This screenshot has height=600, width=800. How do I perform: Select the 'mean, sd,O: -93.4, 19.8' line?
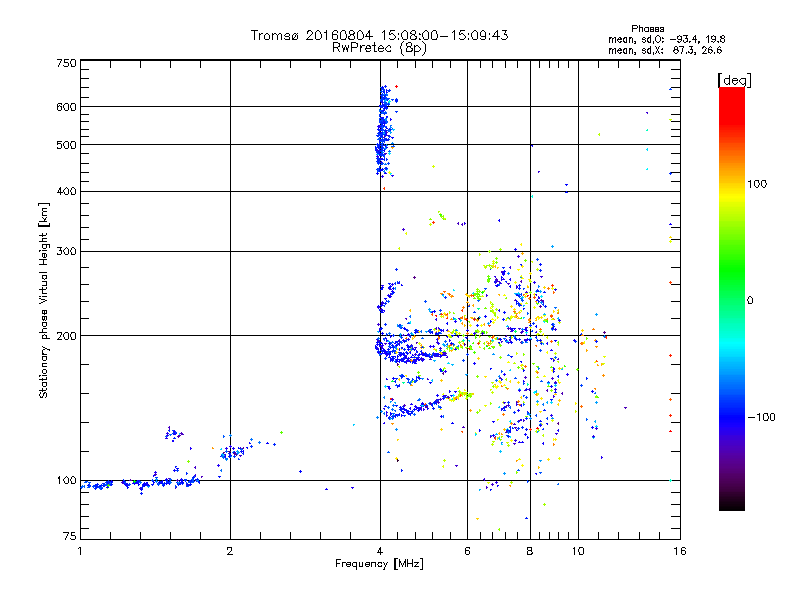[x=666, y=40]
